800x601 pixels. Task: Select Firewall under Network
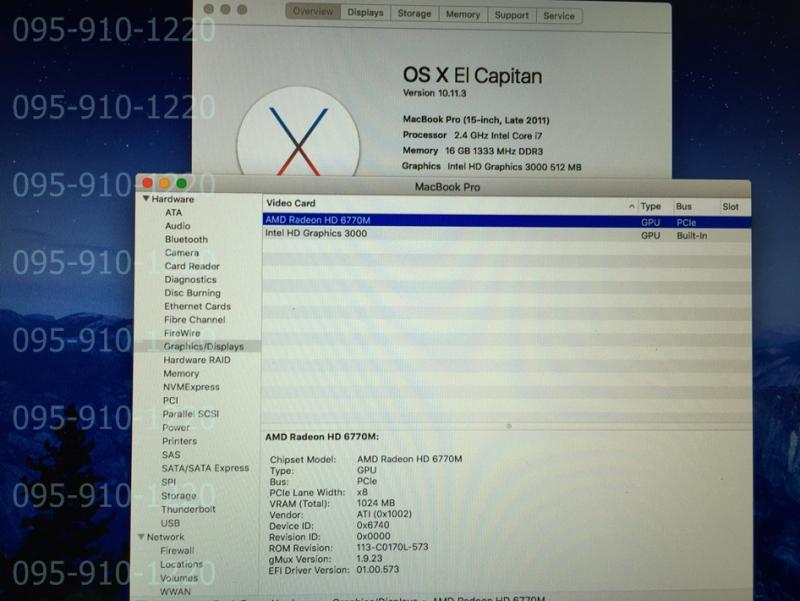pyautogui.click(x=177, y=550)
